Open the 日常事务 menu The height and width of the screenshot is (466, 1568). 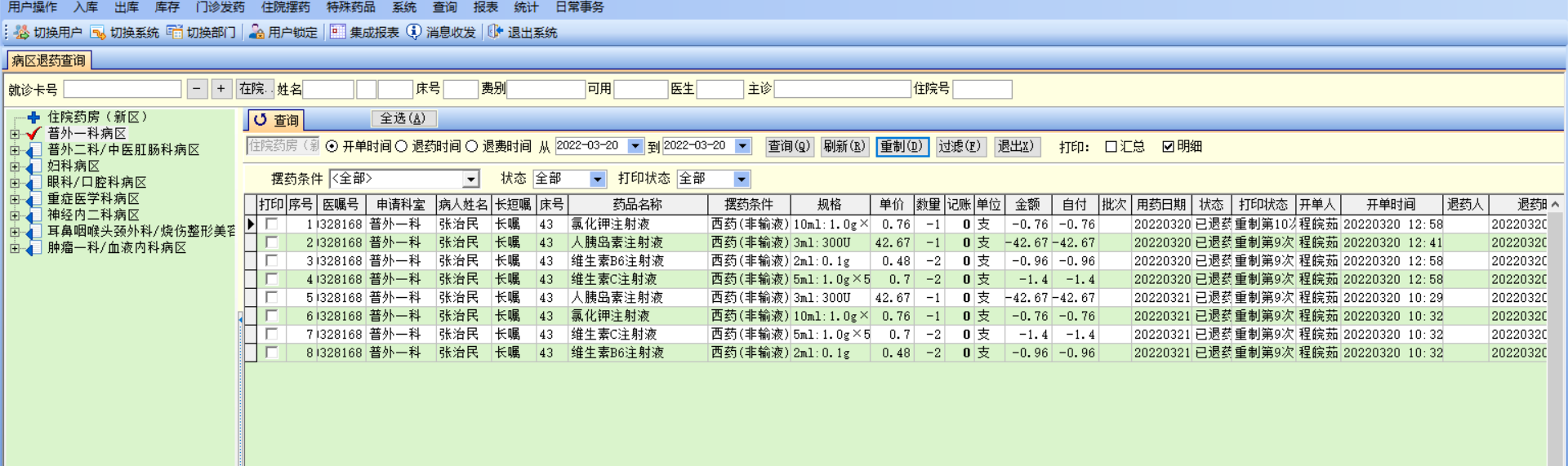click(580, 7)
